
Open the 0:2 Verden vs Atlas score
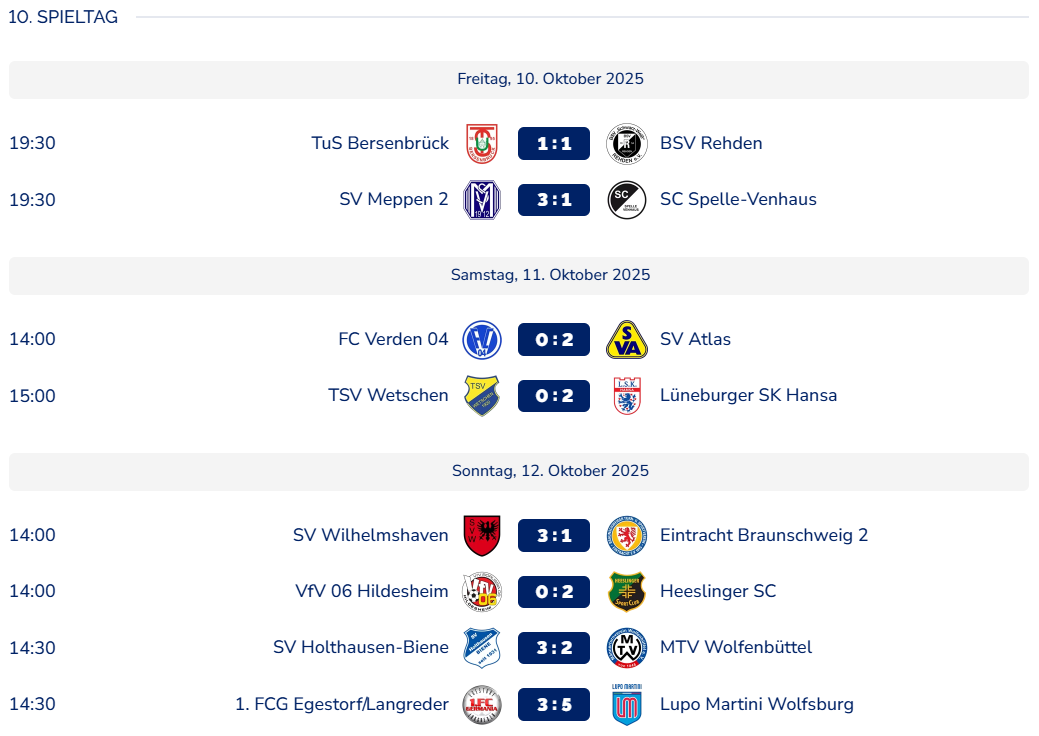point(554,340)
